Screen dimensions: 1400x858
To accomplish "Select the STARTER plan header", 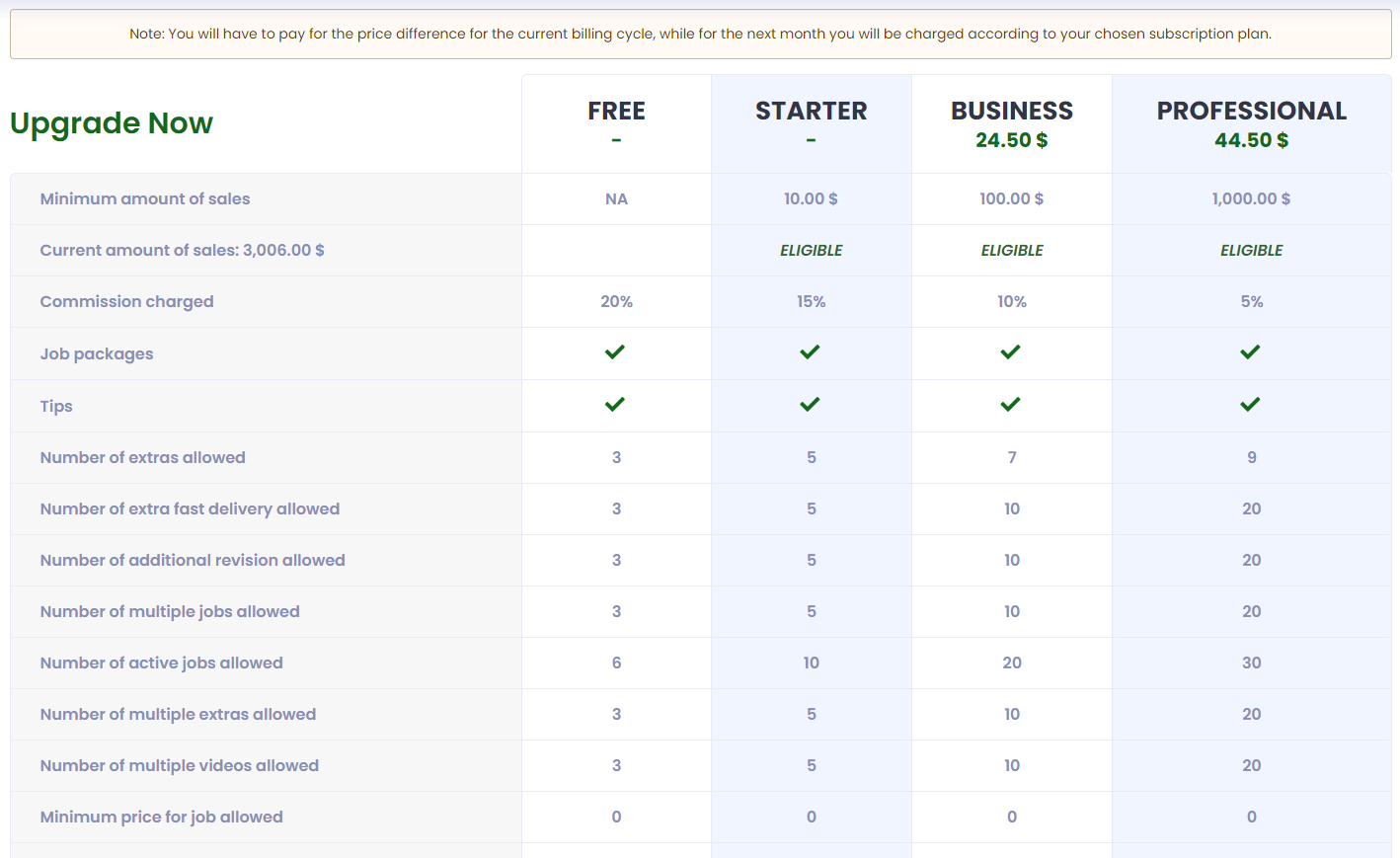I will pyautogui.click(x=812, y=112).
